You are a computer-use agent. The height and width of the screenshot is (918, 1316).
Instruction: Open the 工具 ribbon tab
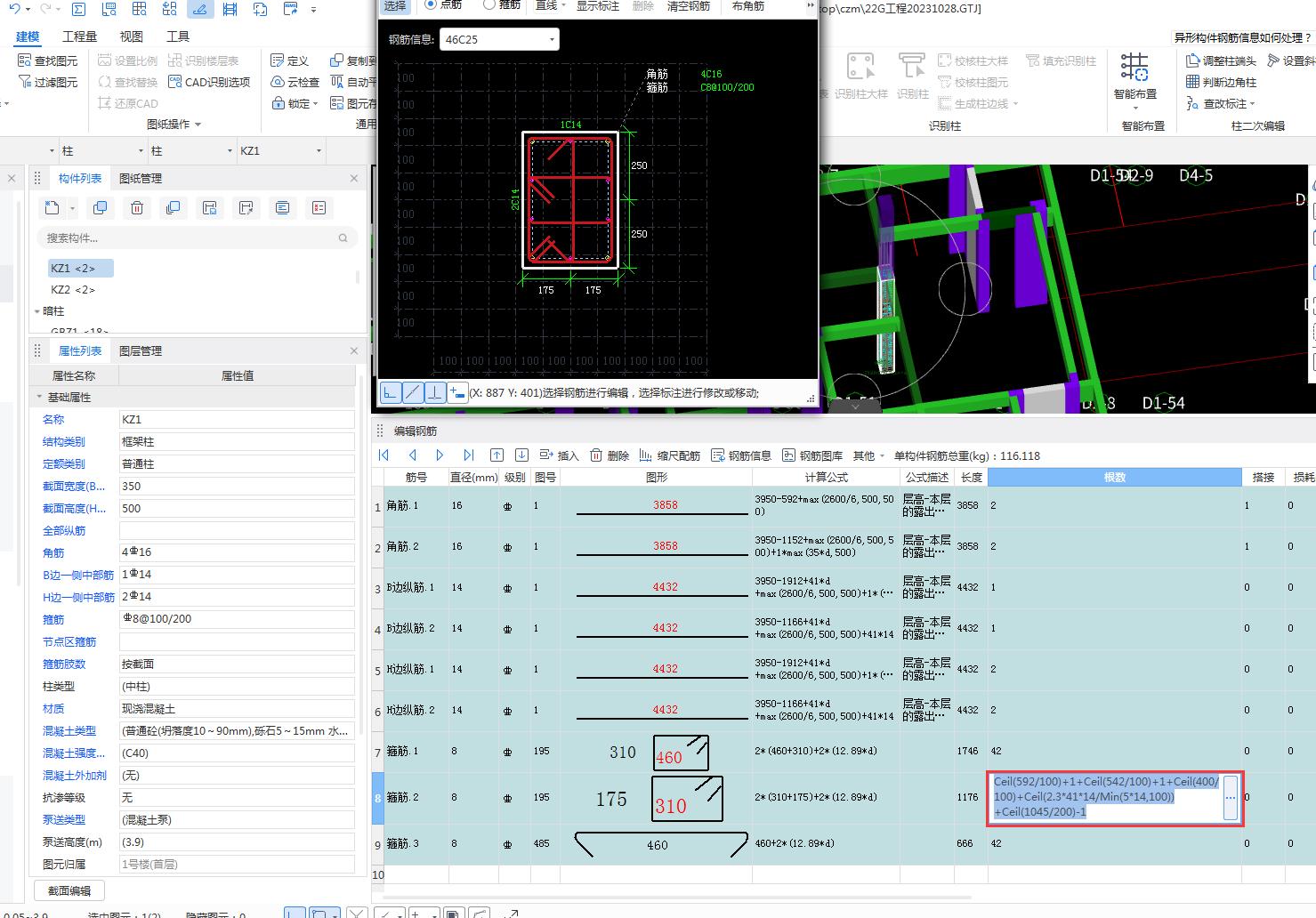[178, 36]
